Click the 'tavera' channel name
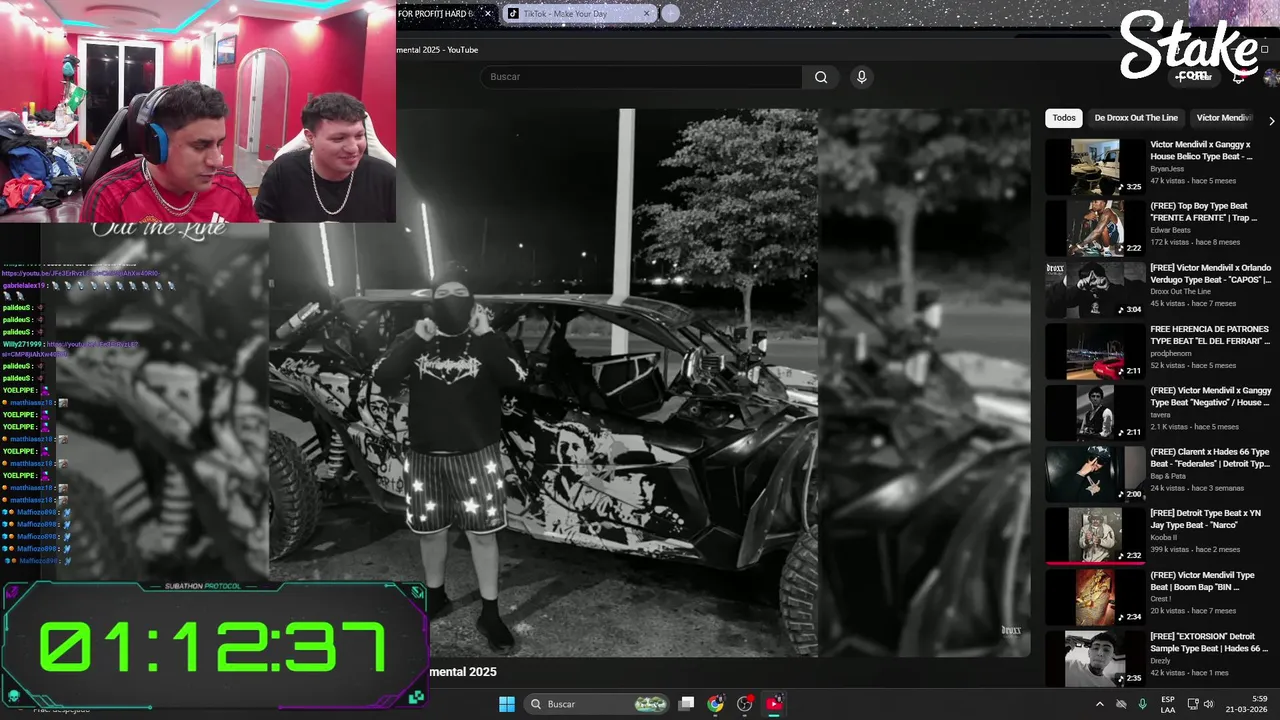 1160,415
